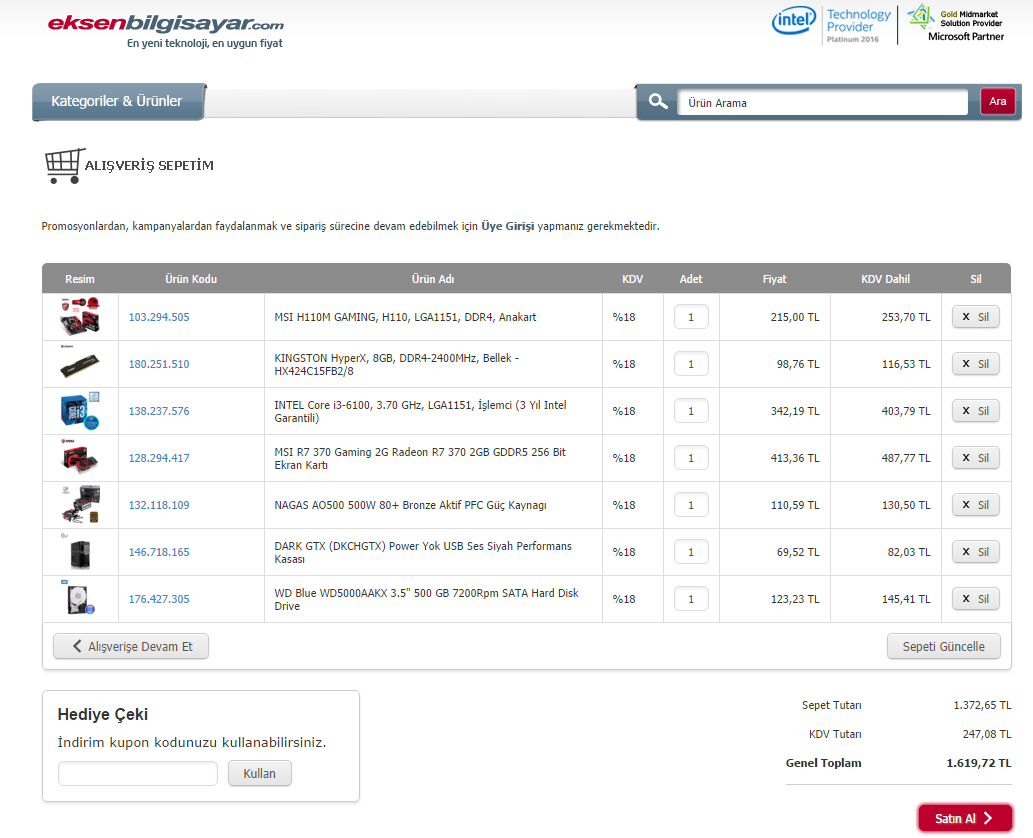Image resolution: width=1033 pixels, height=838 pixels.
Task: Click the 487,77 TL price cell
Action: [x=906, y=458]
